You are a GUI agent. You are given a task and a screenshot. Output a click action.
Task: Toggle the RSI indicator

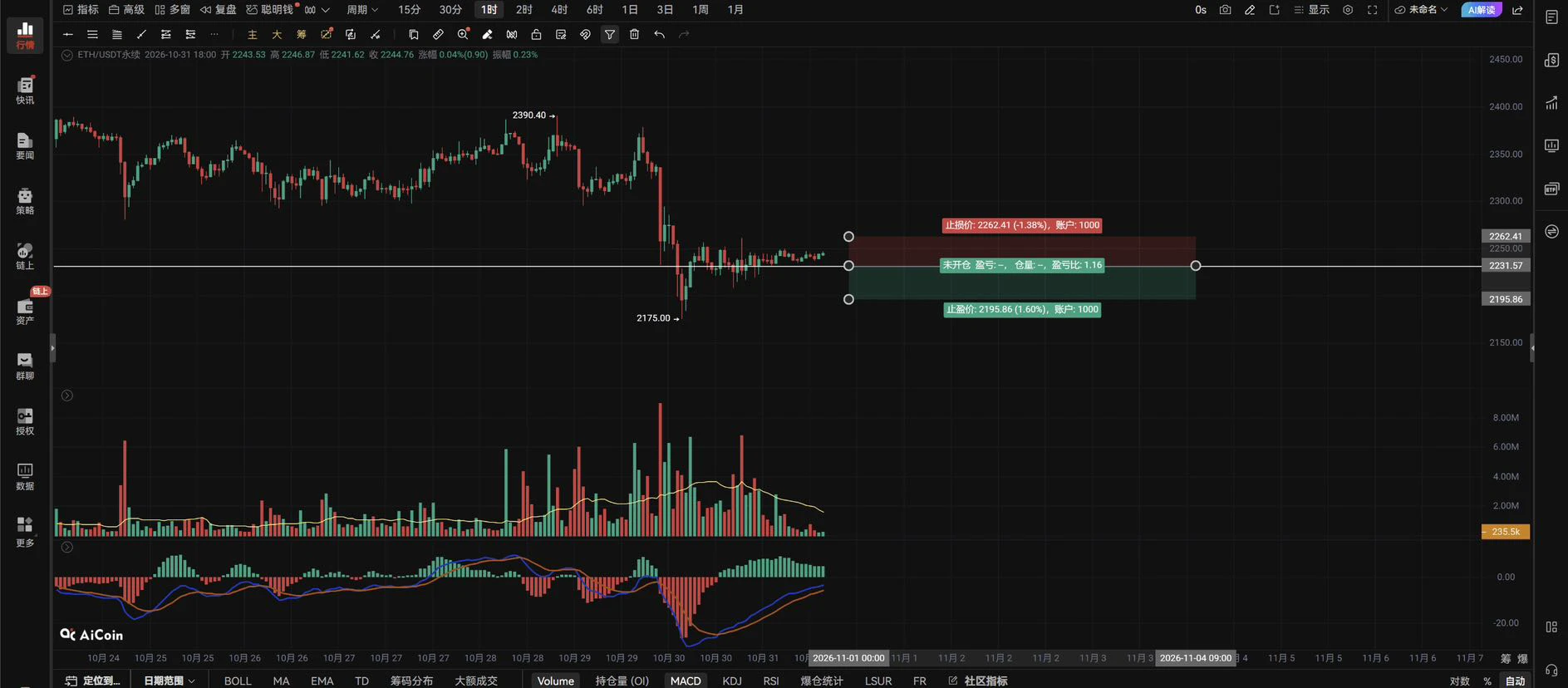[771, 681]
